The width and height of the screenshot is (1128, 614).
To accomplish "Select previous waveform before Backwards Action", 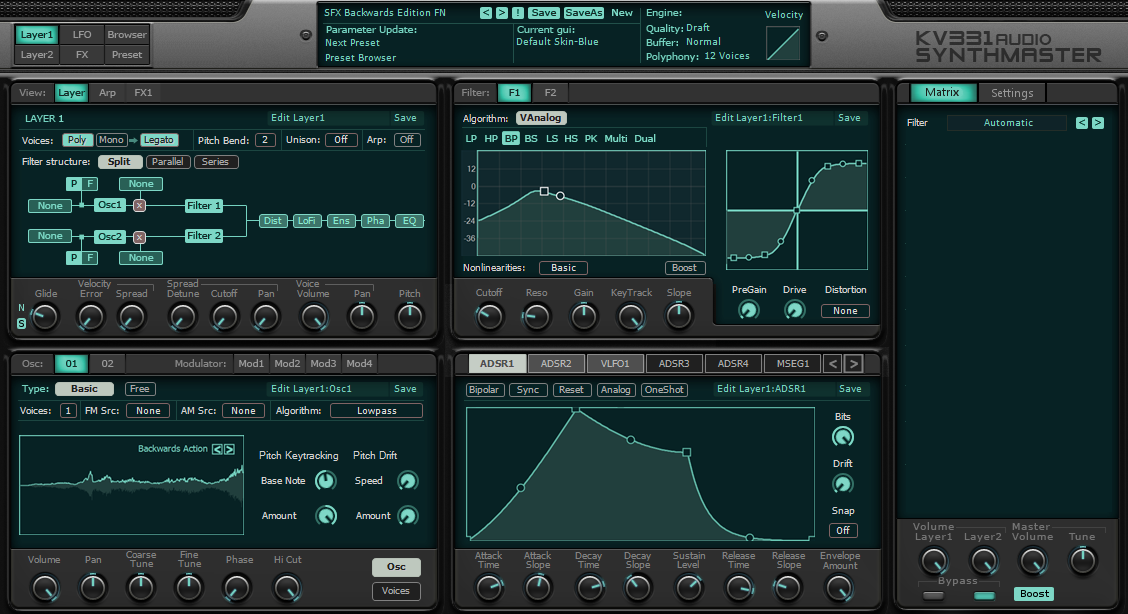I will [x=217, y=449].
